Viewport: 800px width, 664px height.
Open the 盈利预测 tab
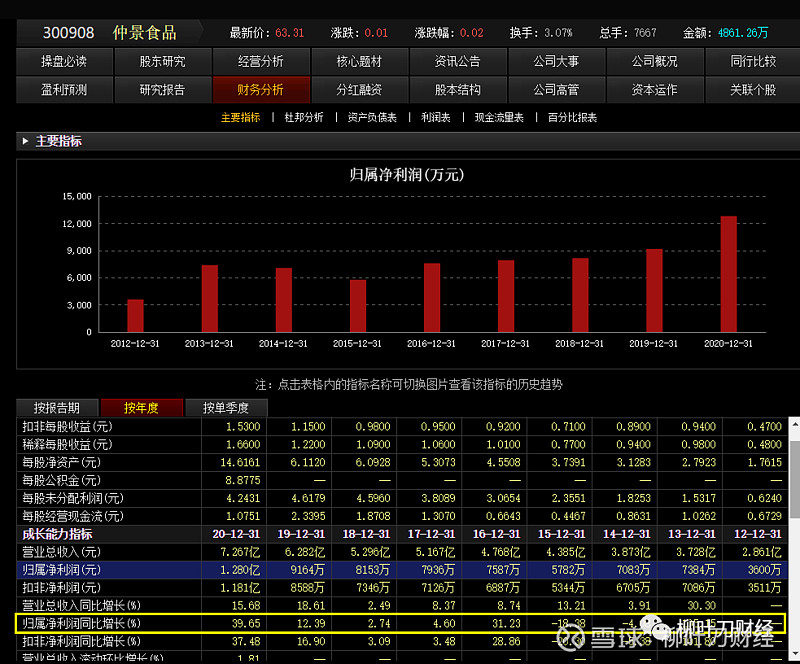[x=64, y=90]
